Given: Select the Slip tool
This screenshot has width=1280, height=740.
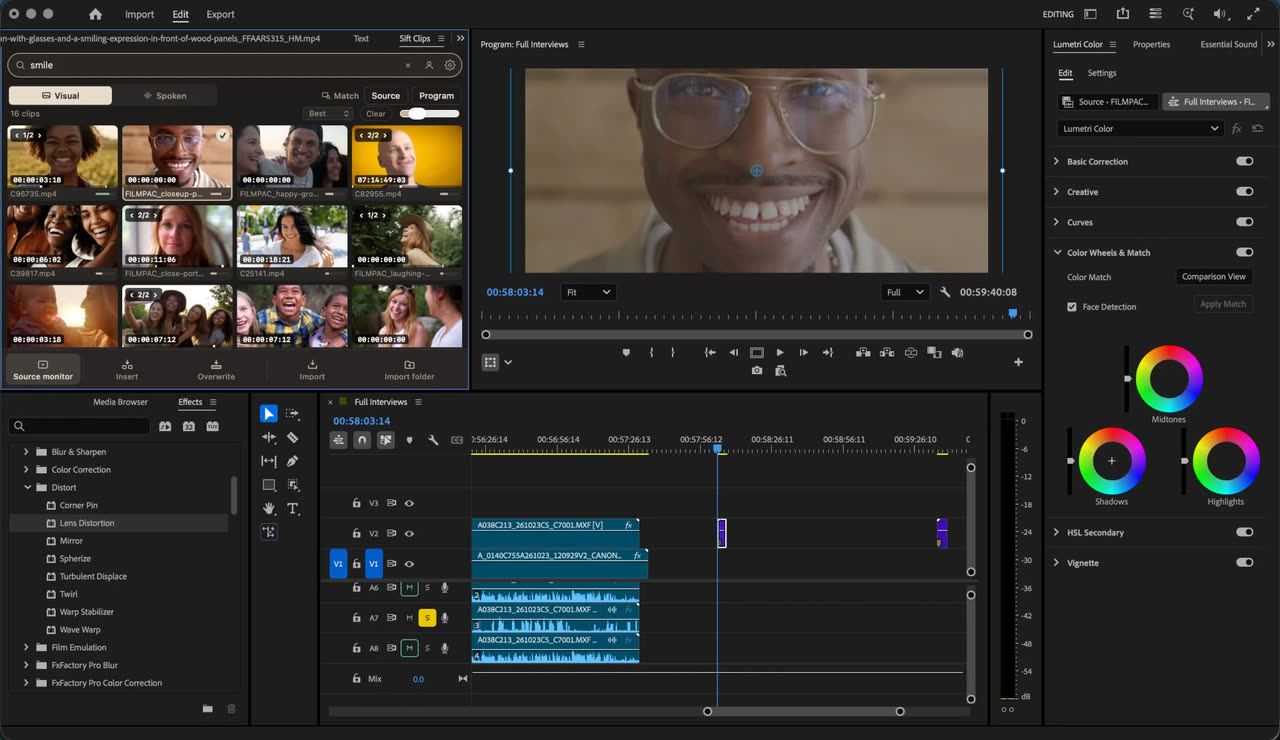Looking at the screenshot, I should point(269,461).
